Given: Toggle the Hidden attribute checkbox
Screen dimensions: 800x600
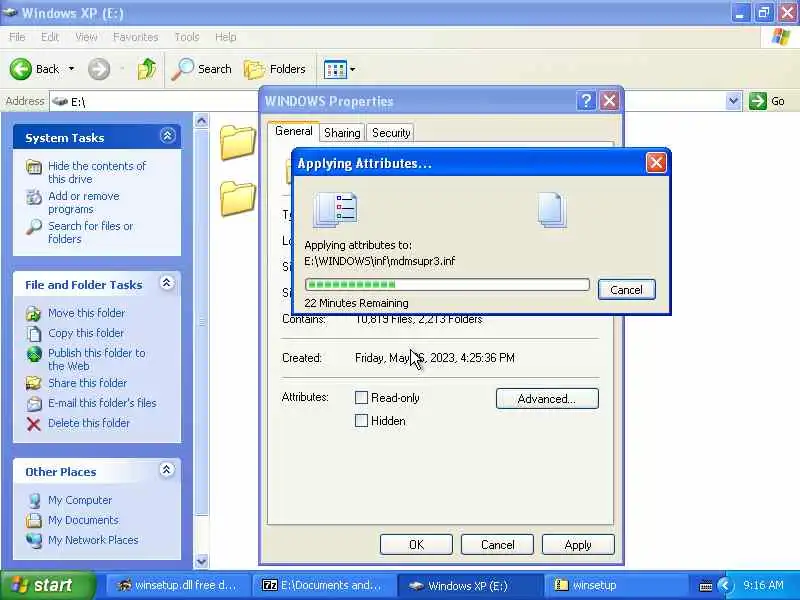Looking at the screenshot, I should tap(361, 421).
